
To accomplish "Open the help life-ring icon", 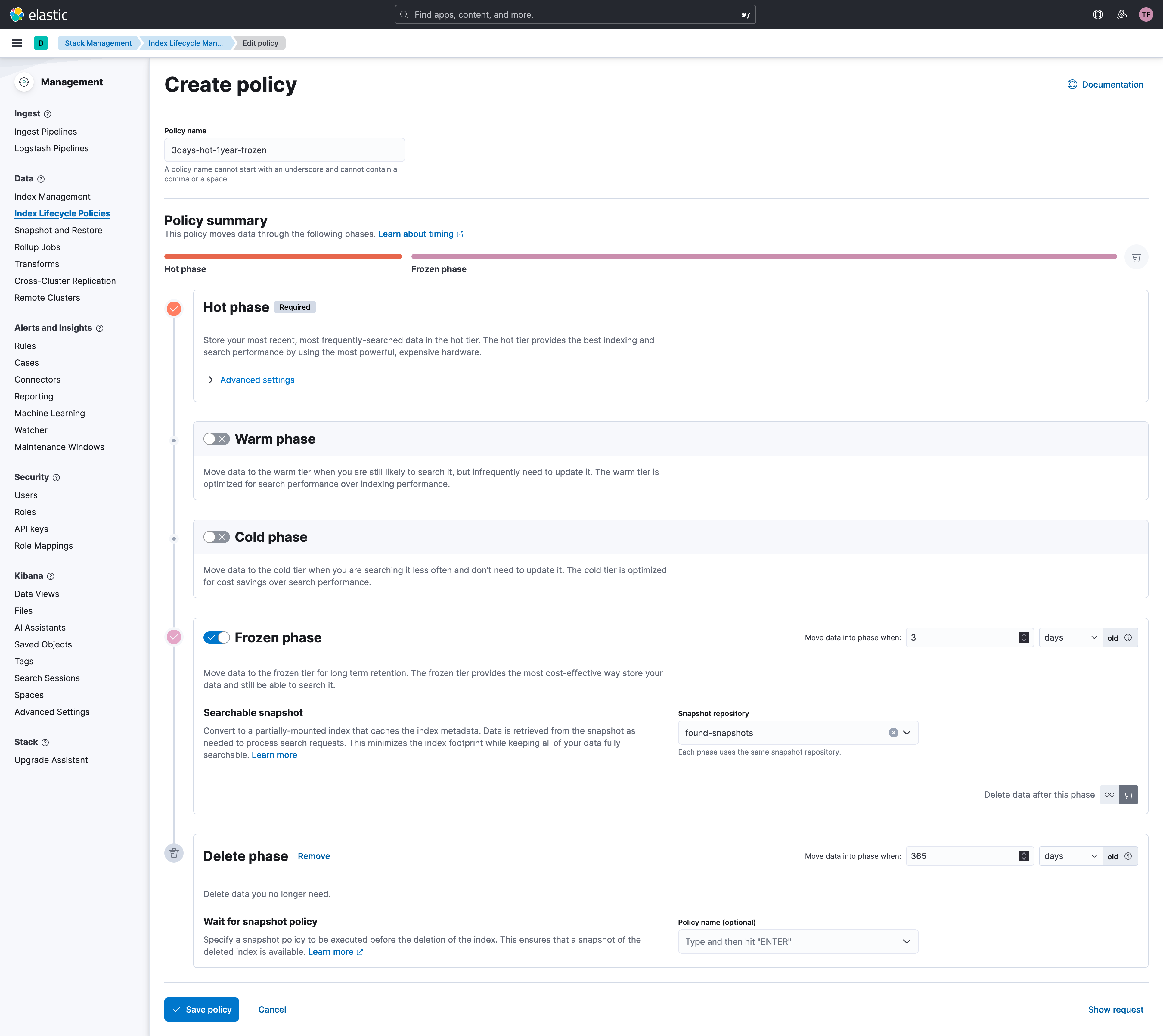I will (x=1097, y=14).
